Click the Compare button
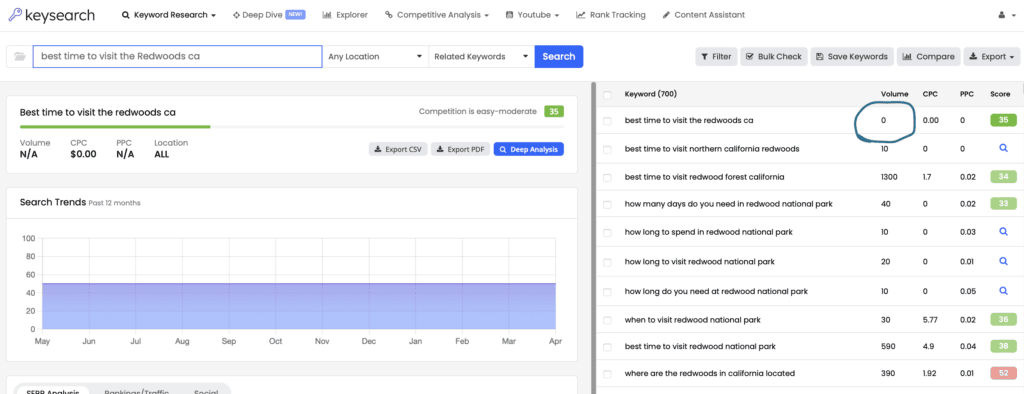The width and height of the screenshot is (1024, 394). [929, 56]
